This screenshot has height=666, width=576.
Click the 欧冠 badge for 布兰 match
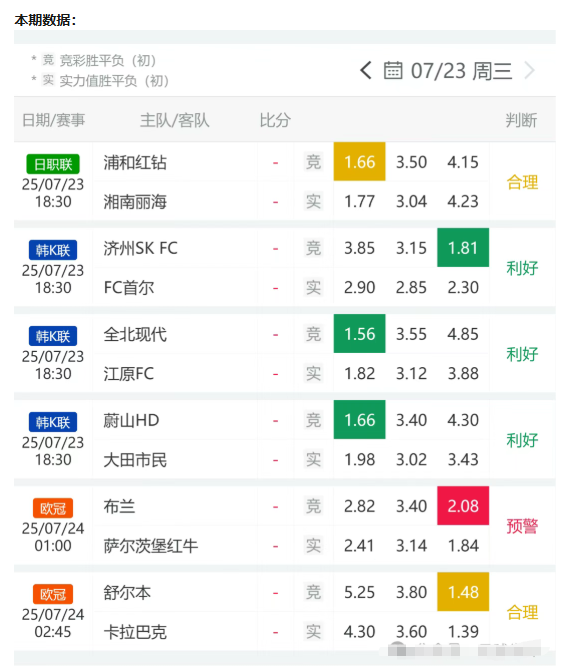pos(53,508)
